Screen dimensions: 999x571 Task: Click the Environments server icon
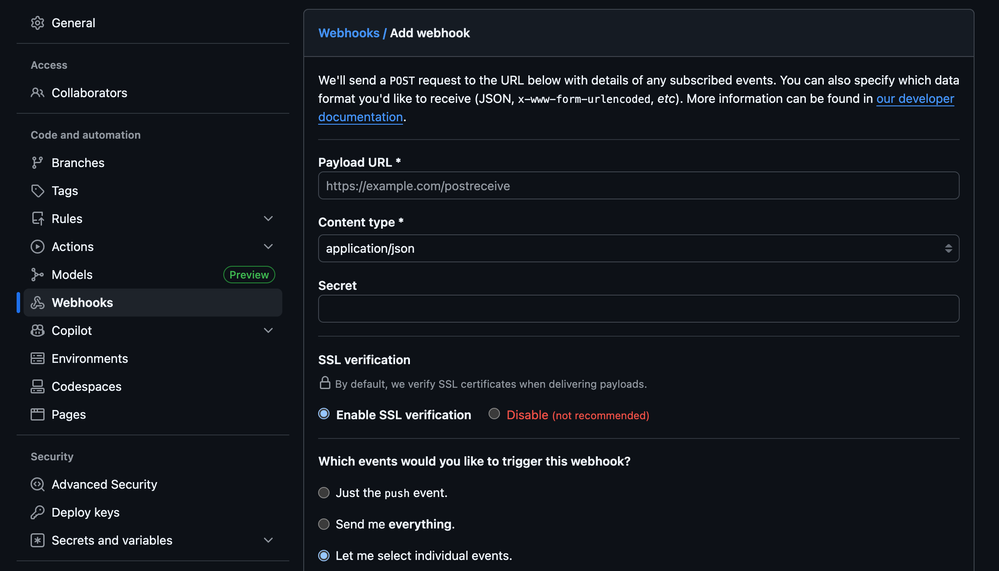tap(38, 359)
